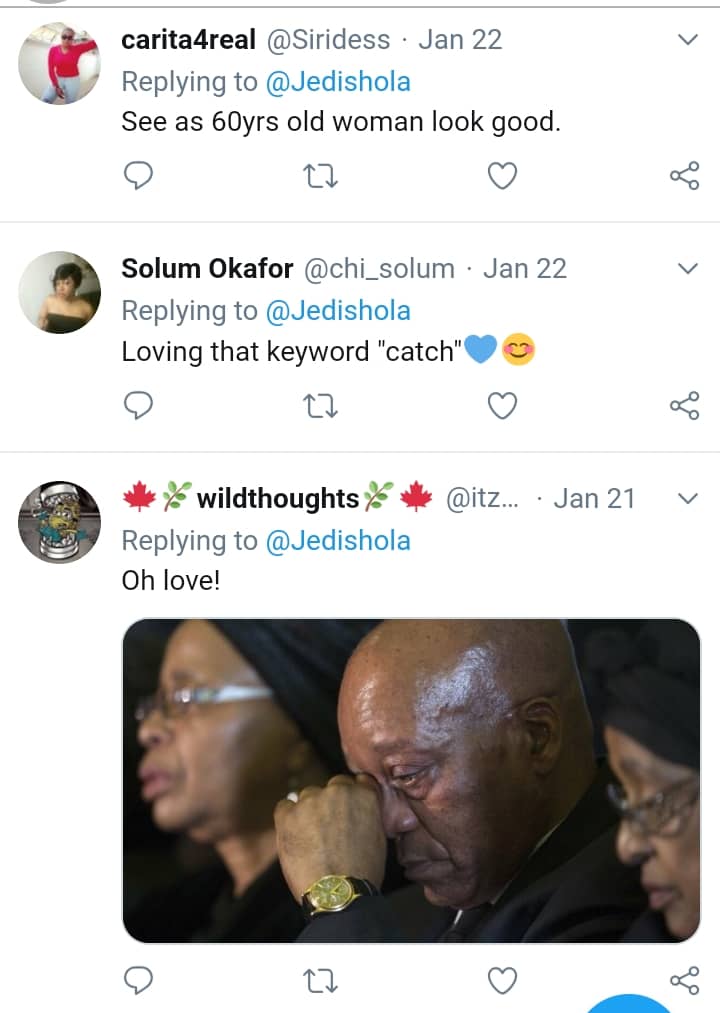Open Solum Okafor's profile avatar
The image size is (720, 1013).
59,291
